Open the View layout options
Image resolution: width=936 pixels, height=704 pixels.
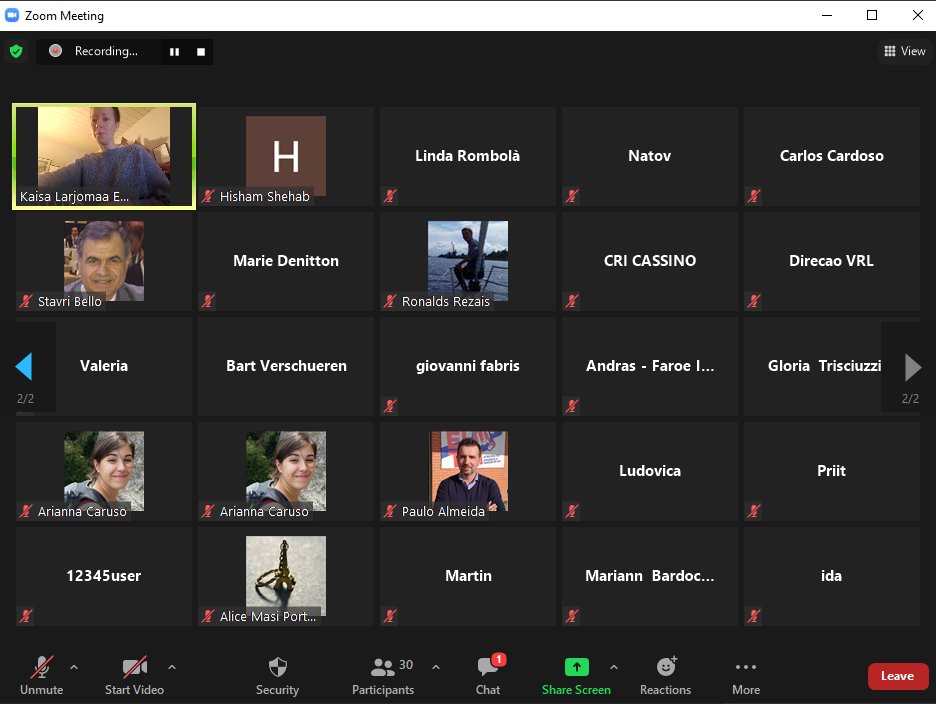tap(904, 51)
